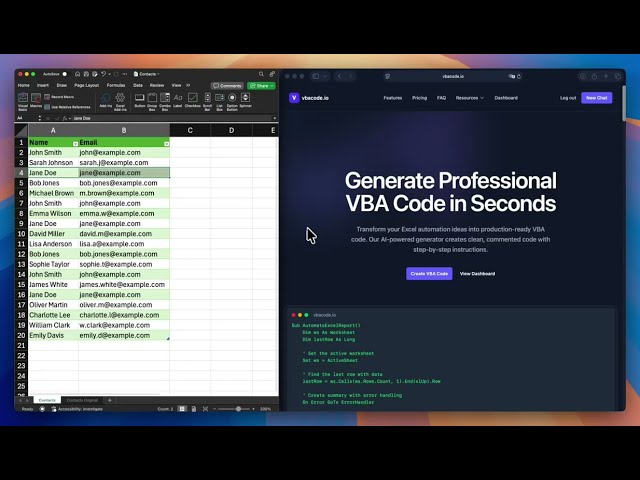The height and width of the screenshot is (480, 640).
Task: Insert a Spinner form control
Action: point(245,98)
